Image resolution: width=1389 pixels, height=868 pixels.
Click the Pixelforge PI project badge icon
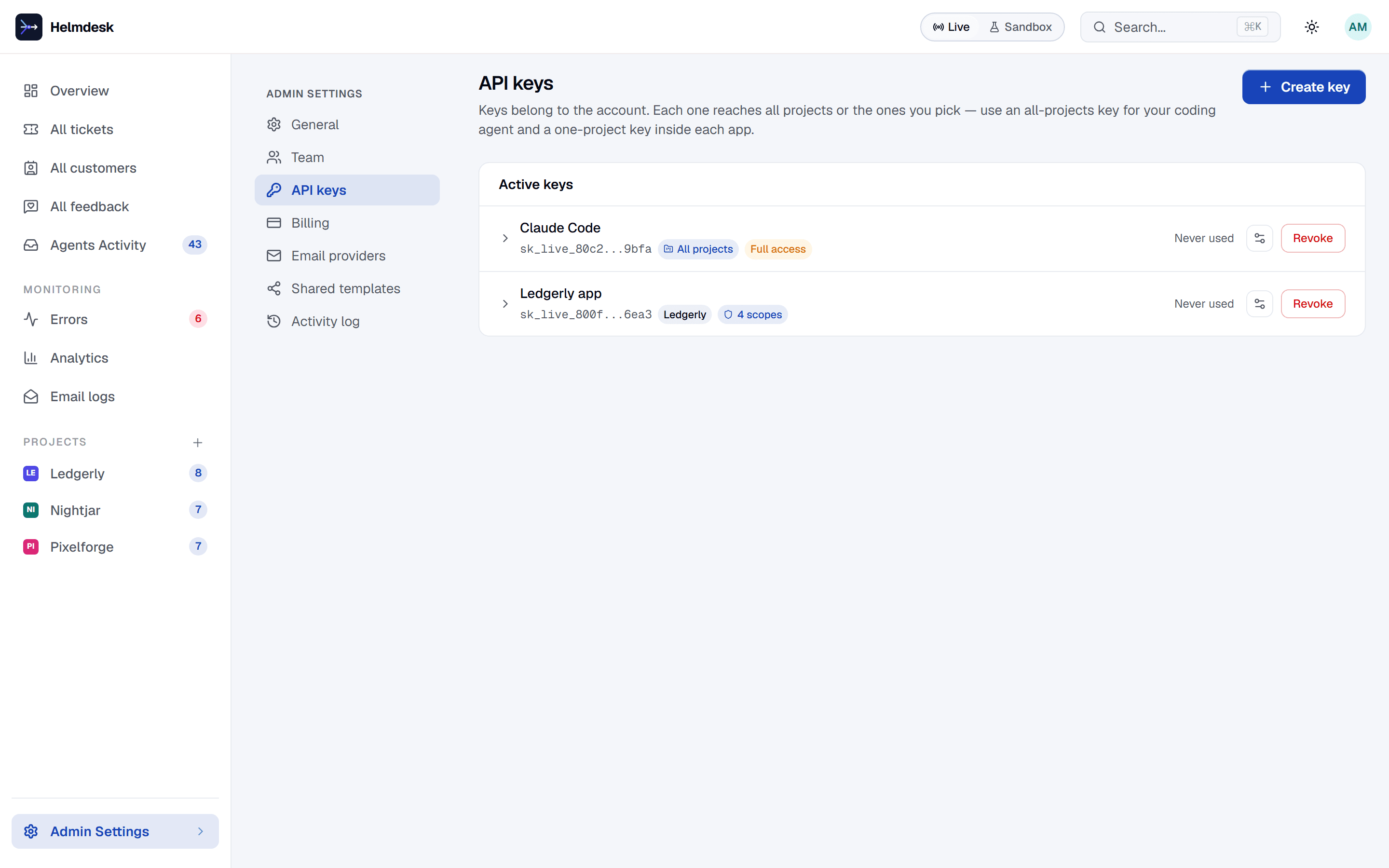click(31, 546)
